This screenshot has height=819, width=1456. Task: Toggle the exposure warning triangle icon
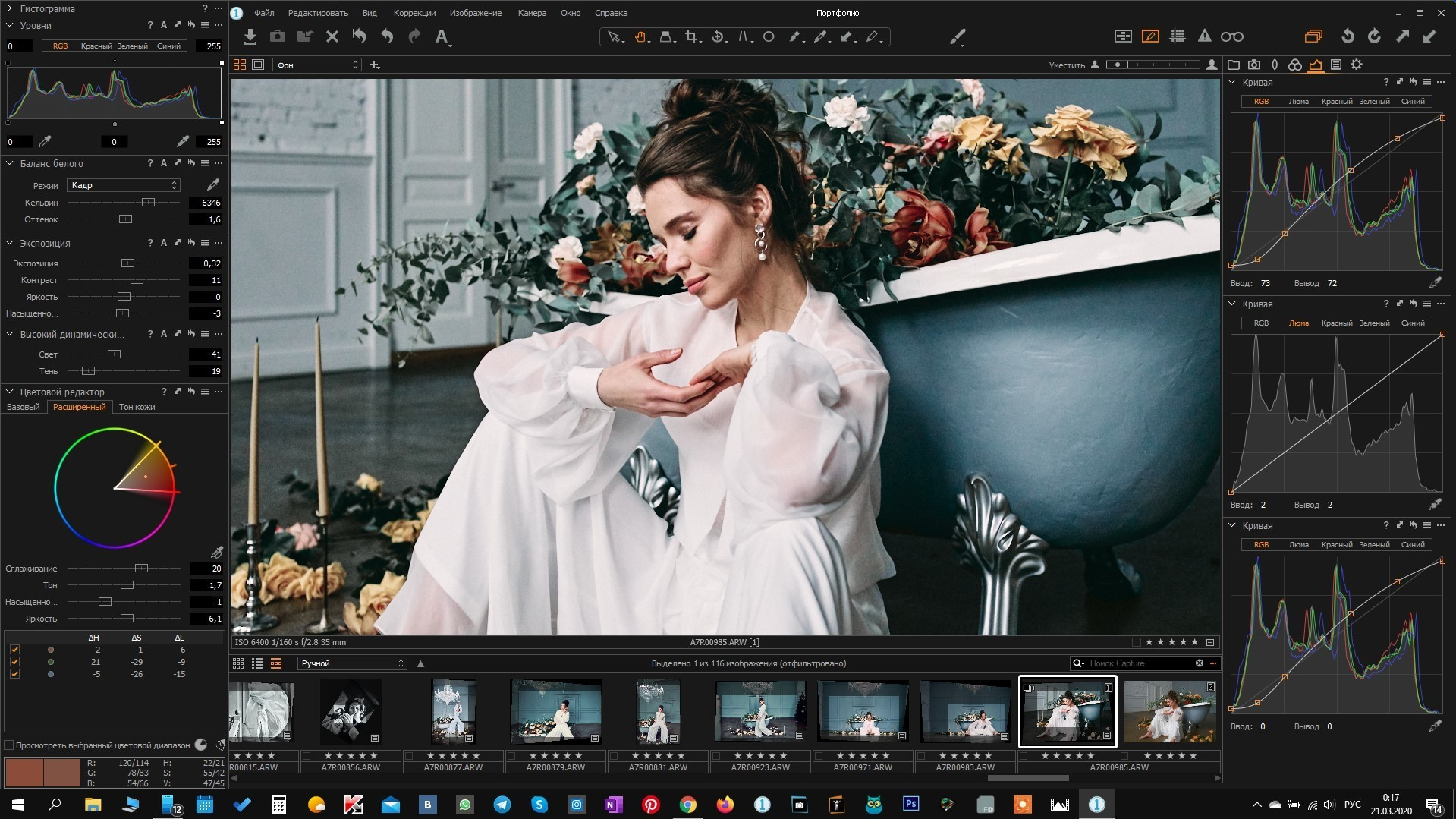point(1204,36)
